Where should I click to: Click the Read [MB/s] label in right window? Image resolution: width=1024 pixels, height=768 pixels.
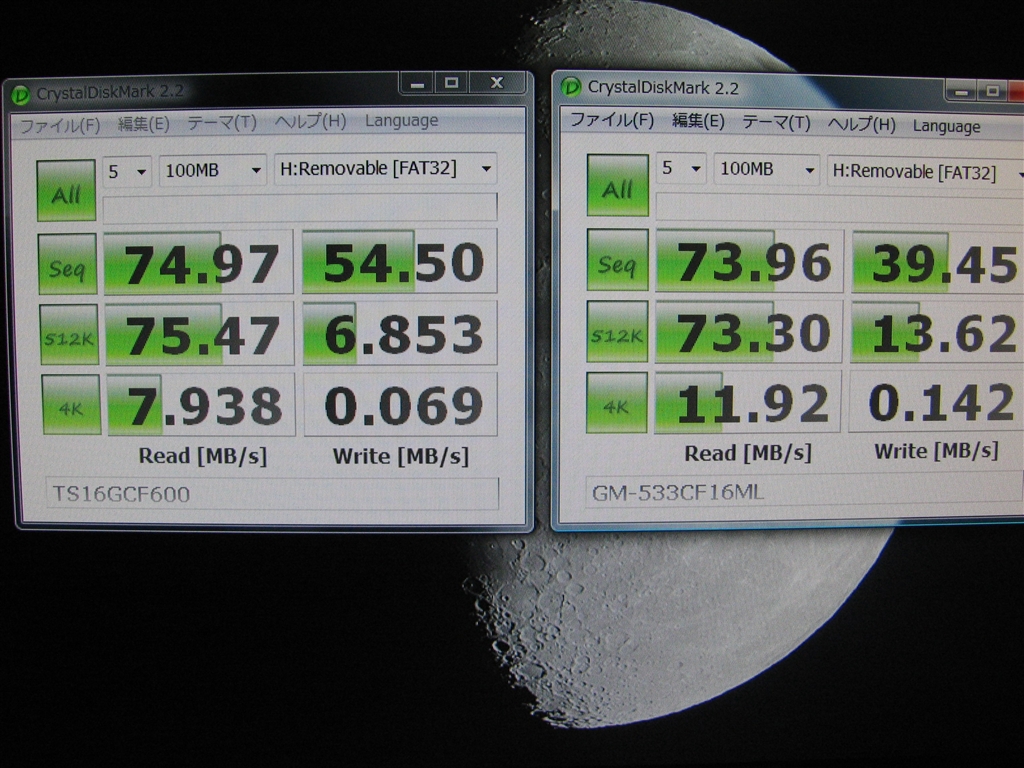pyautogui.click(x=748, y=453)
